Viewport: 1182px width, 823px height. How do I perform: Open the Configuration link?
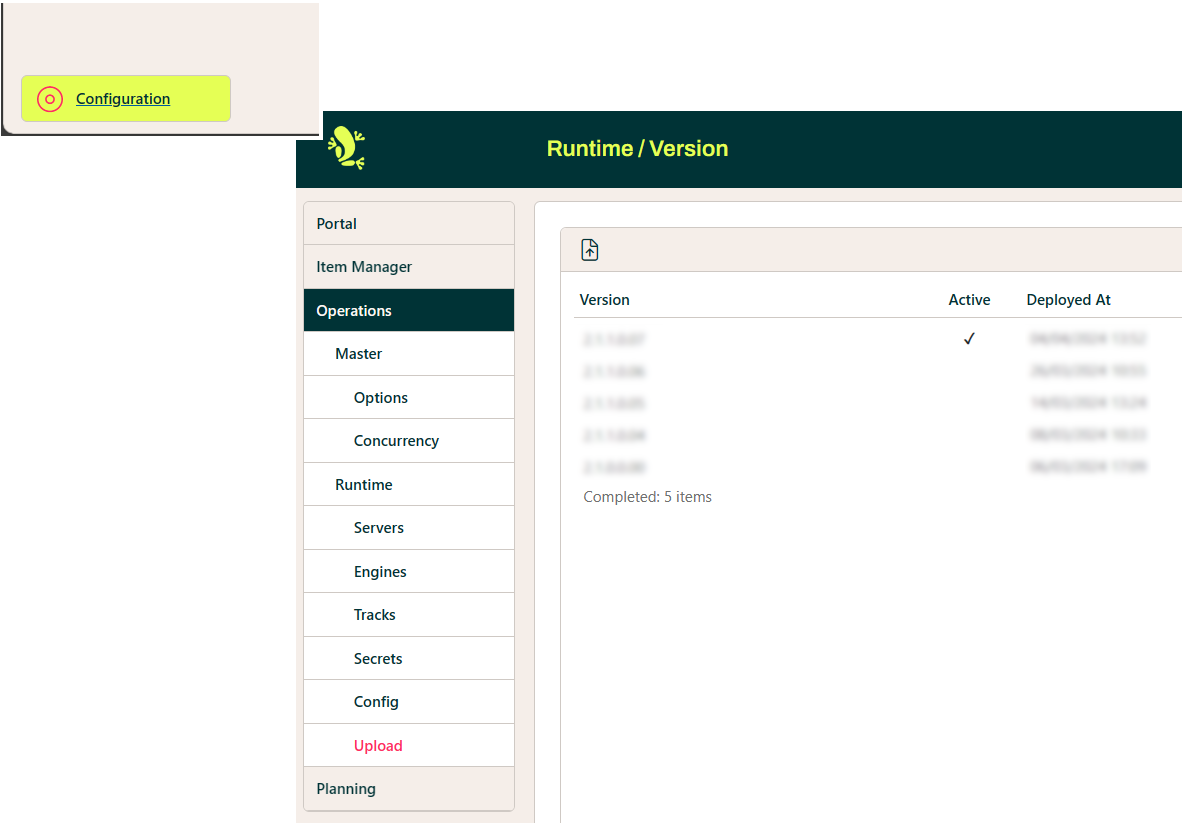123,99
